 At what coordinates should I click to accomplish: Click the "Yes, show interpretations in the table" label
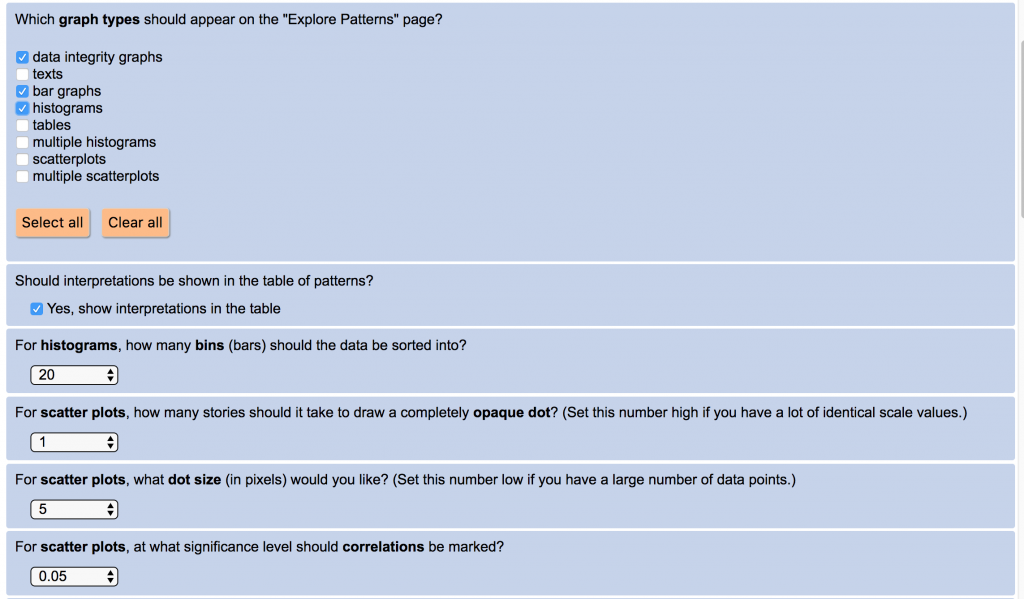163,309
